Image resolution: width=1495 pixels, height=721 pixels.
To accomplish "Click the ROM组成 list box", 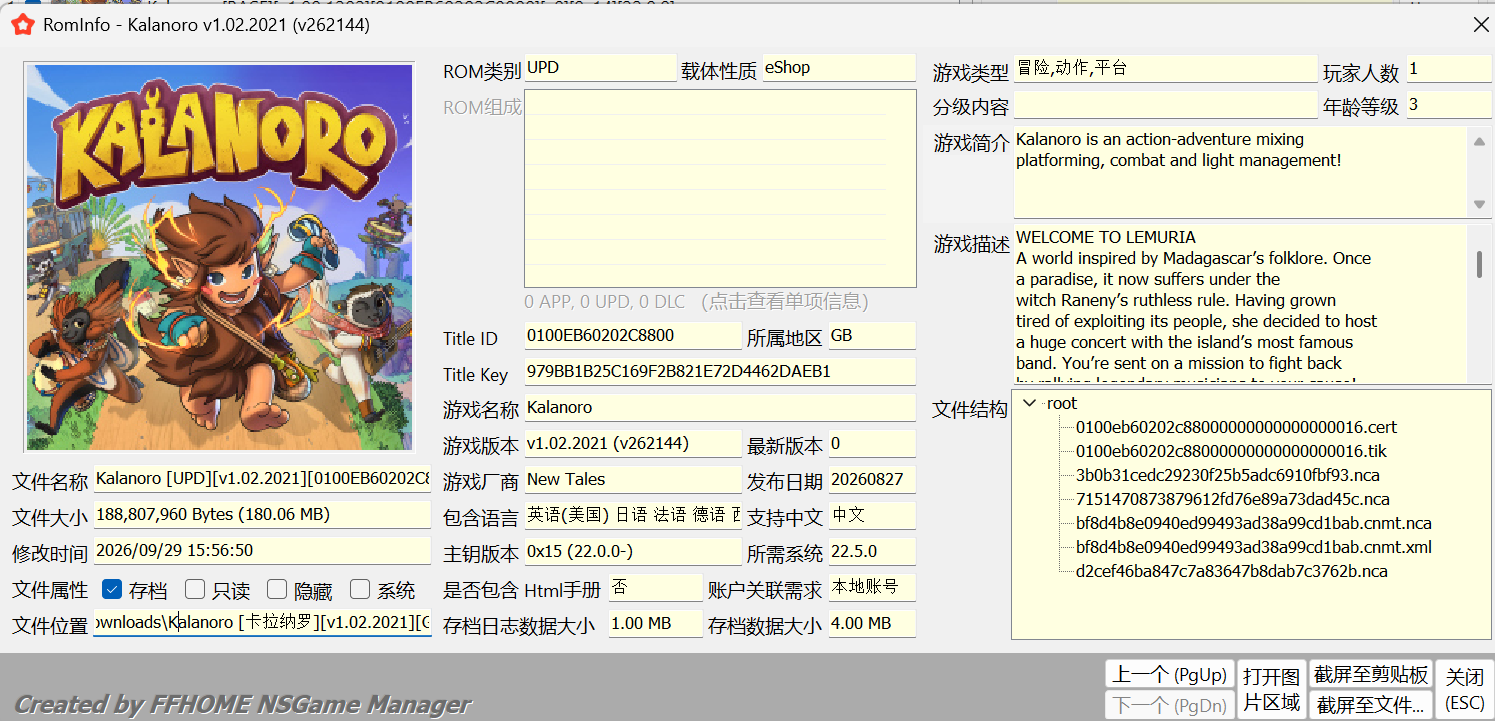I will pyautogui.click(x=720, y=189).
